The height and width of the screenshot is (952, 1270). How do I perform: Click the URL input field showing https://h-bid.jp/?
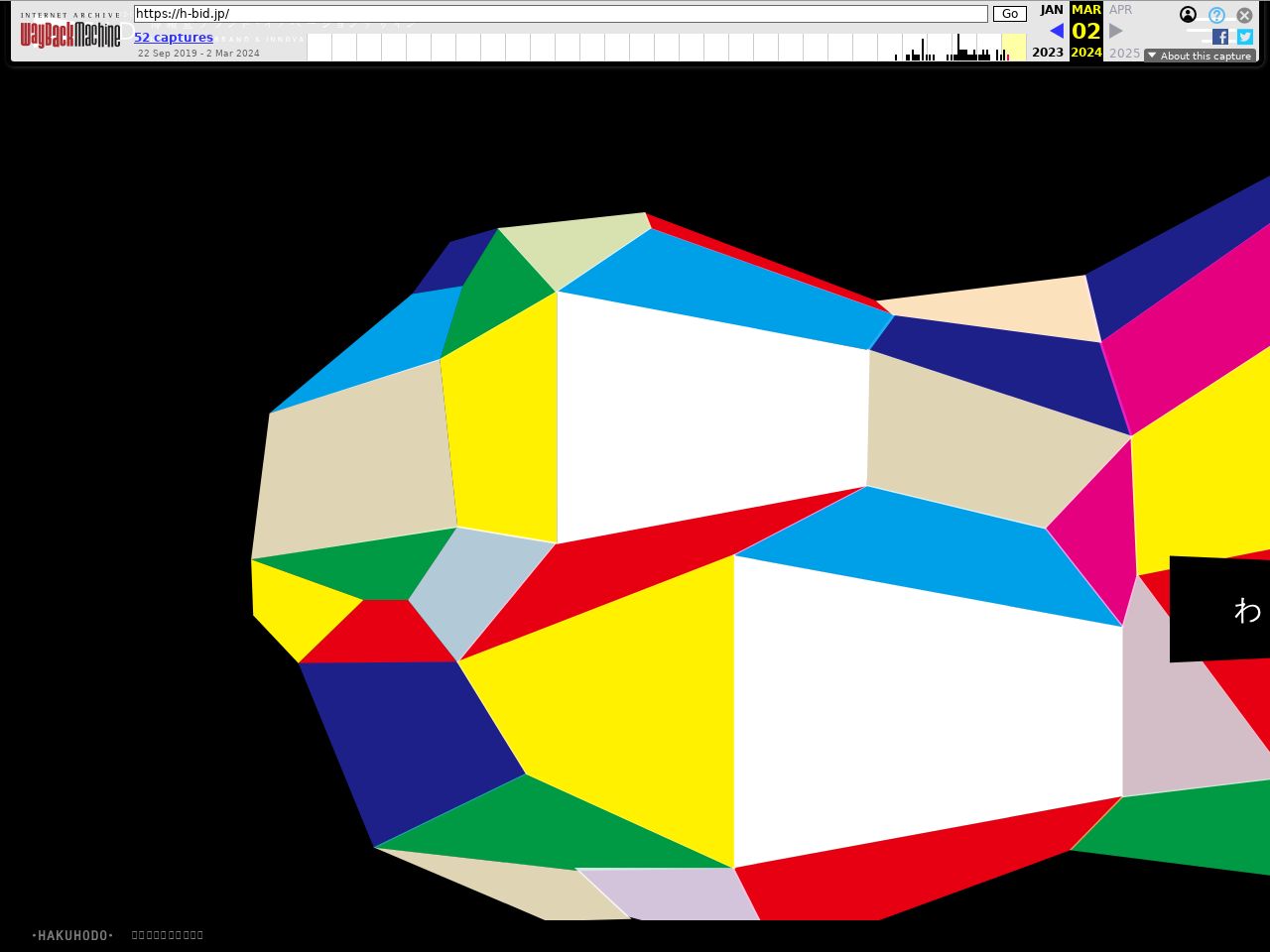[561, 14]
